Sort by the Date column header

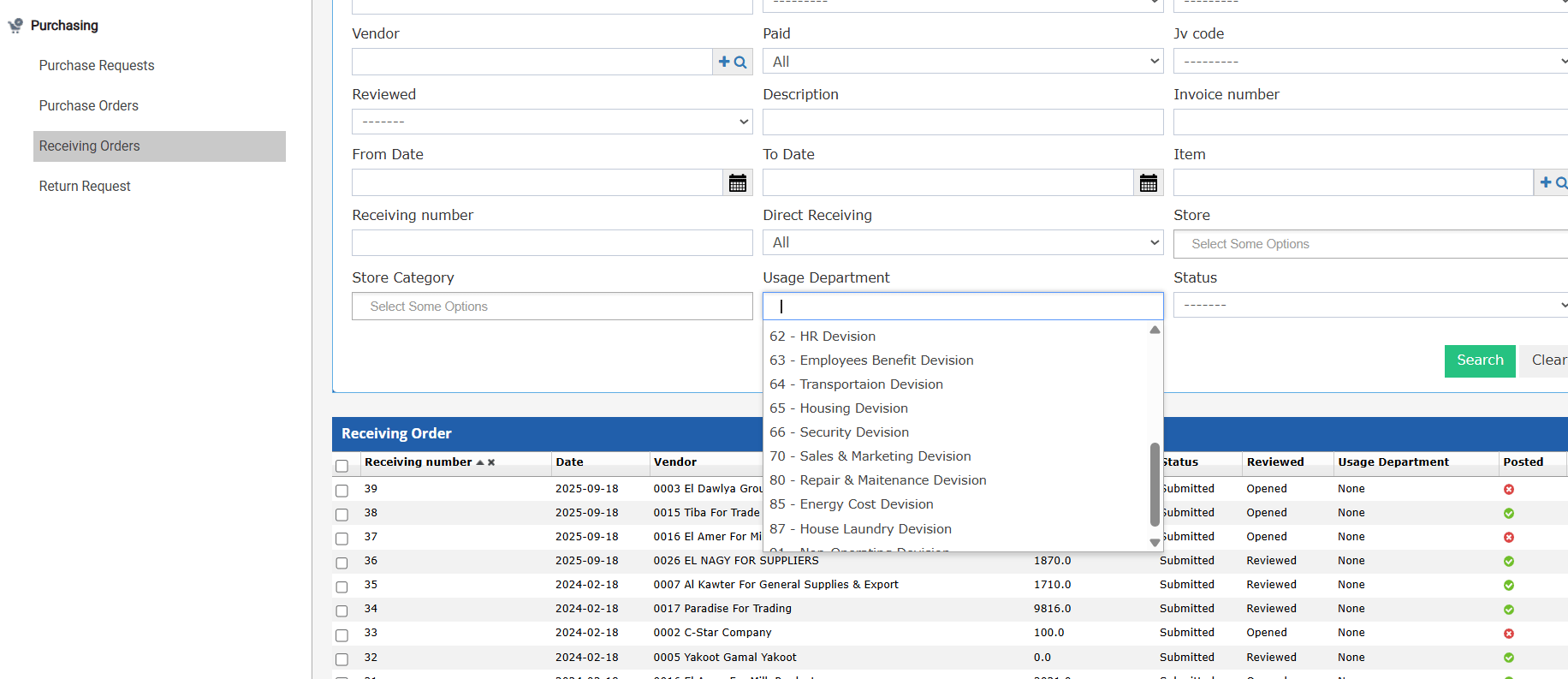point(569,462)
